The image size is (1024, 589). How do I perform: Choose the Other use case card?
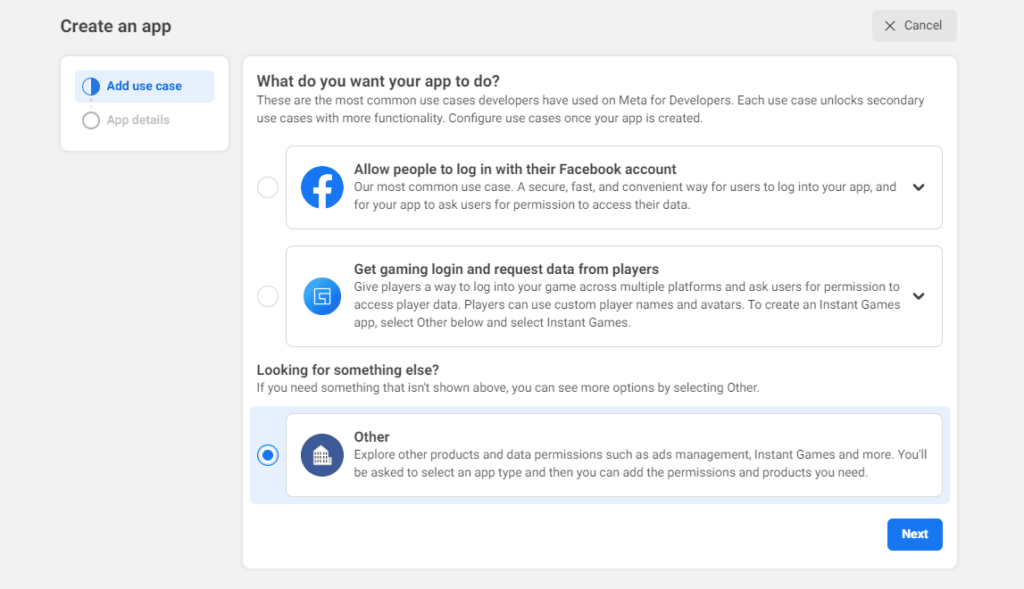[x=614, y=455]
